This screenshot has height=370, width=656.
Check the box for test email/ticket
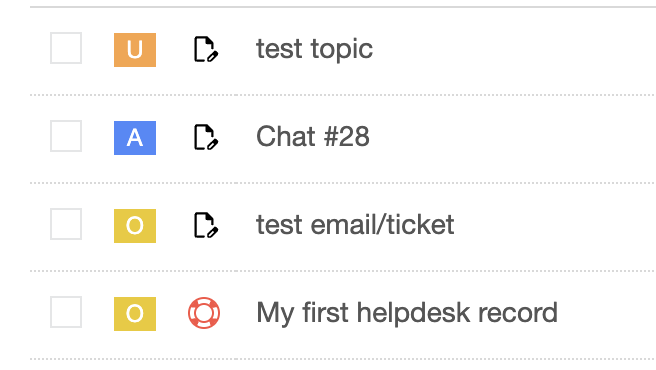click(x=66, y=224)
